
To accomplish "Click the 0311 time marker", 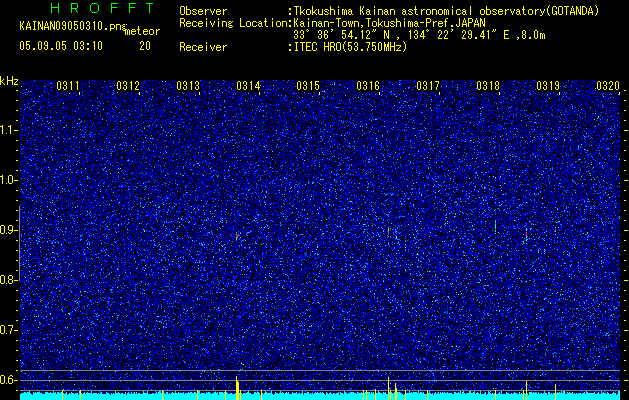I will (x=68, y=85).
